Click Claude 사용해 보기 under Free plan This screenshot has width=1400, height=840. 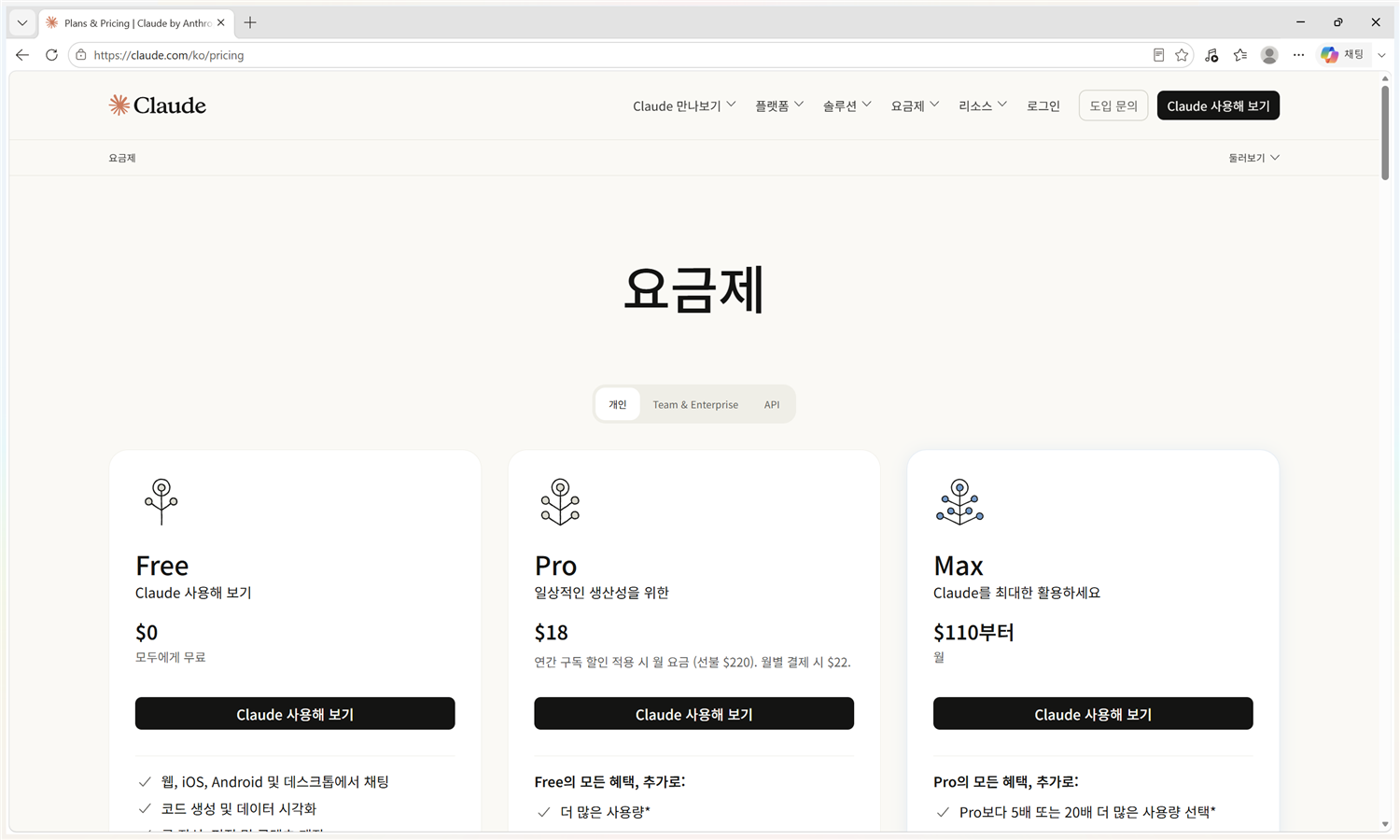(295, 713)
